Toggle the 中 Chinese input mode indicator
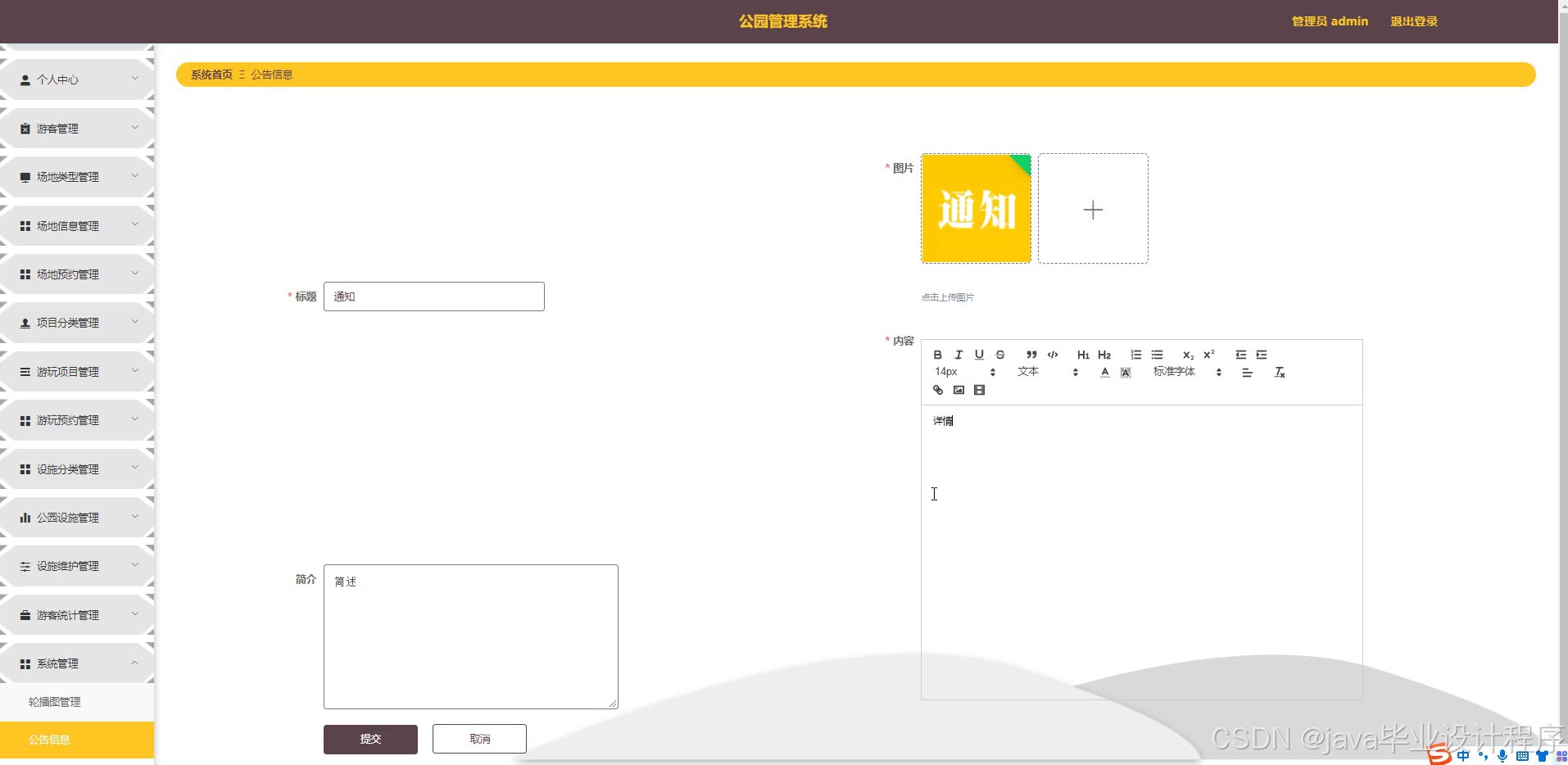This screenshot has height=765, width=1568. (x=1463, y=755)
